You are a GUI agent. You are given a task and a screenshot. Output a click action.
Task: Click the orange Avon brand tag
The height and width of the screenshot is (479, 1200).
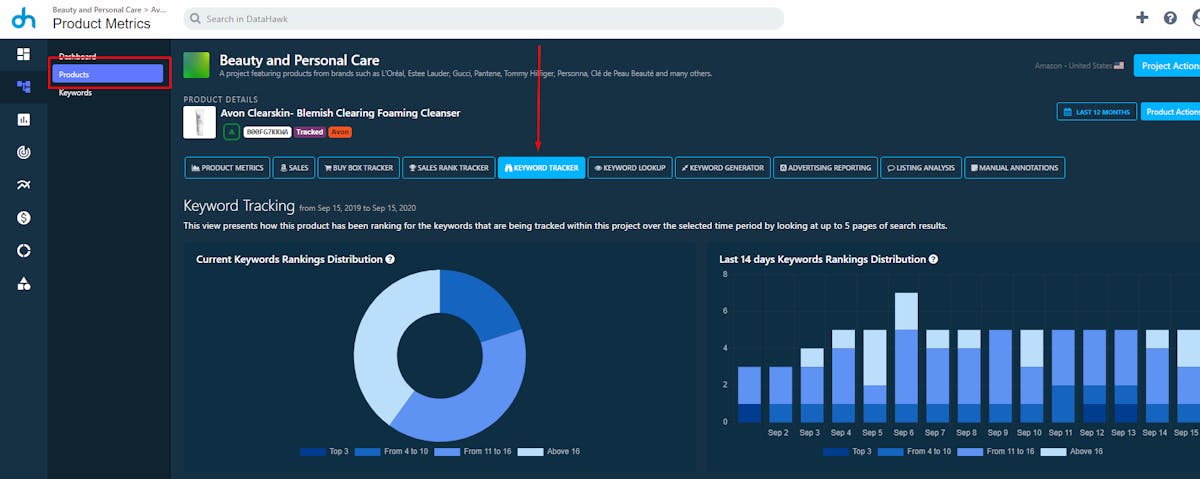340,132
